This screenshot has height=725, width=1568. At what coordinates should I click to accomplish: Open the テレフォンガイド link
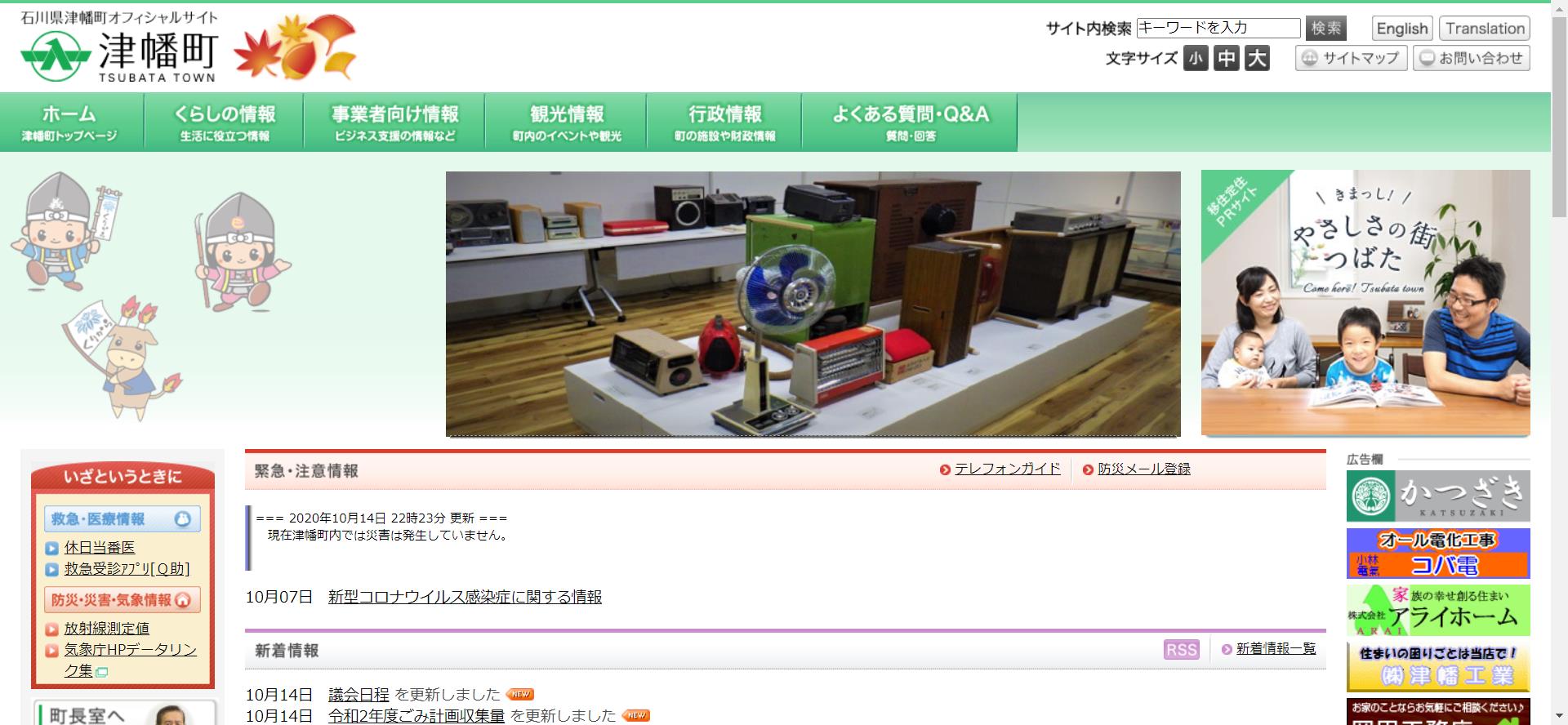(1007, 469)
